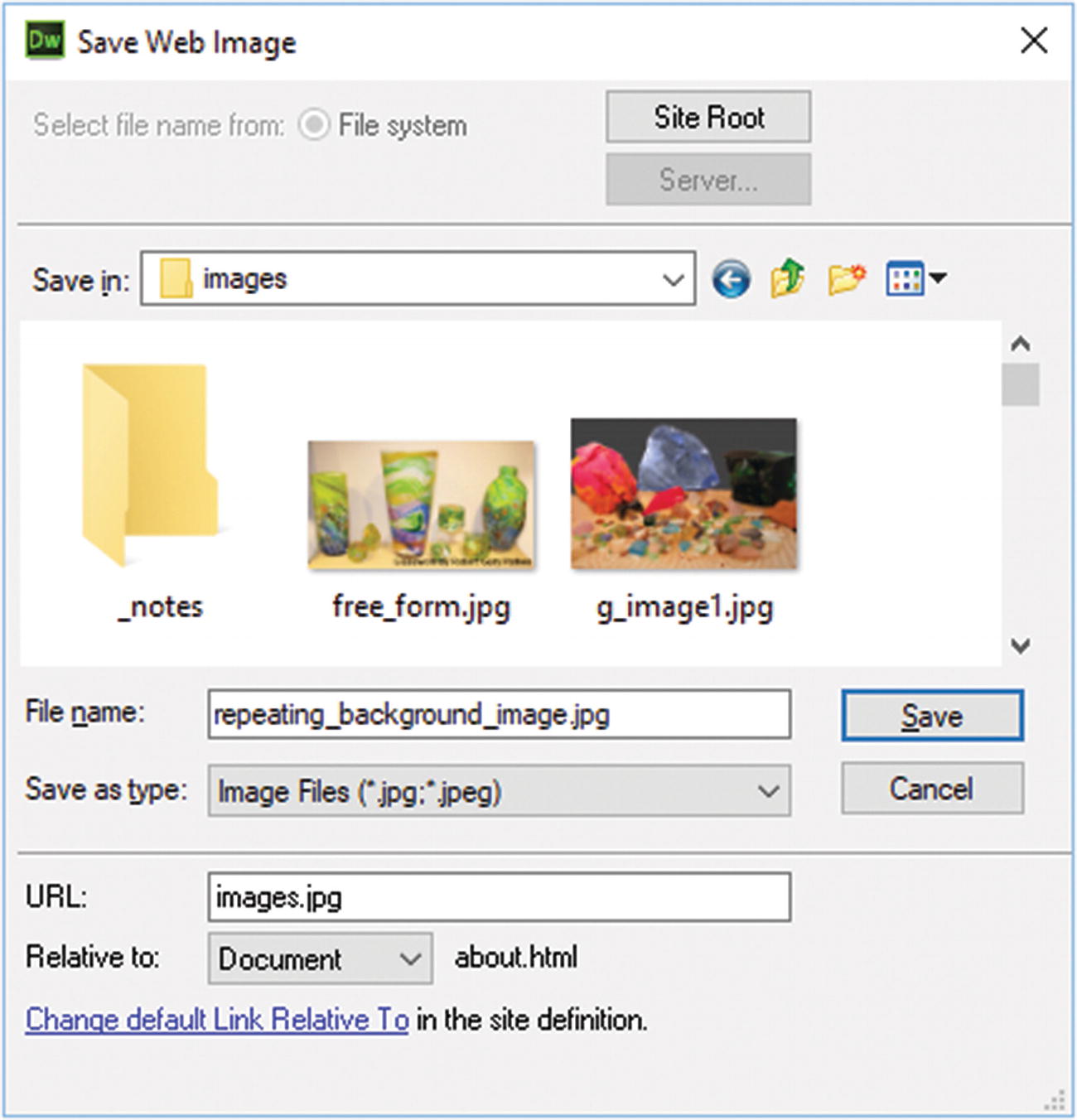Click the Dreamweaver logo in the title bar
The image size is (1077, 1120).
(46, 41)
